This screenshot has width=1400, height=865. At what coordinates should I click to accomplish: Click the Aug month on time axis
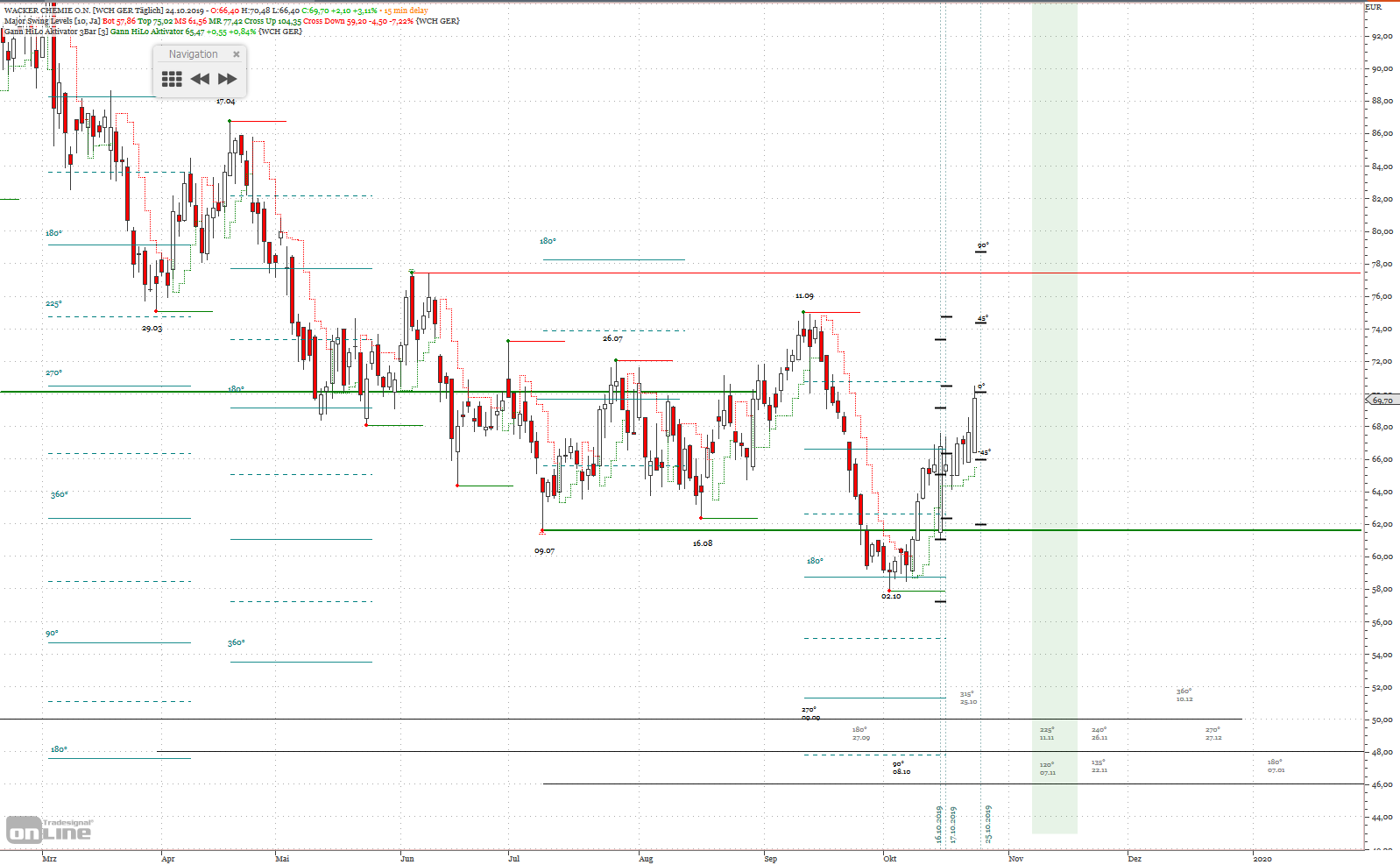tap(646, 859)
